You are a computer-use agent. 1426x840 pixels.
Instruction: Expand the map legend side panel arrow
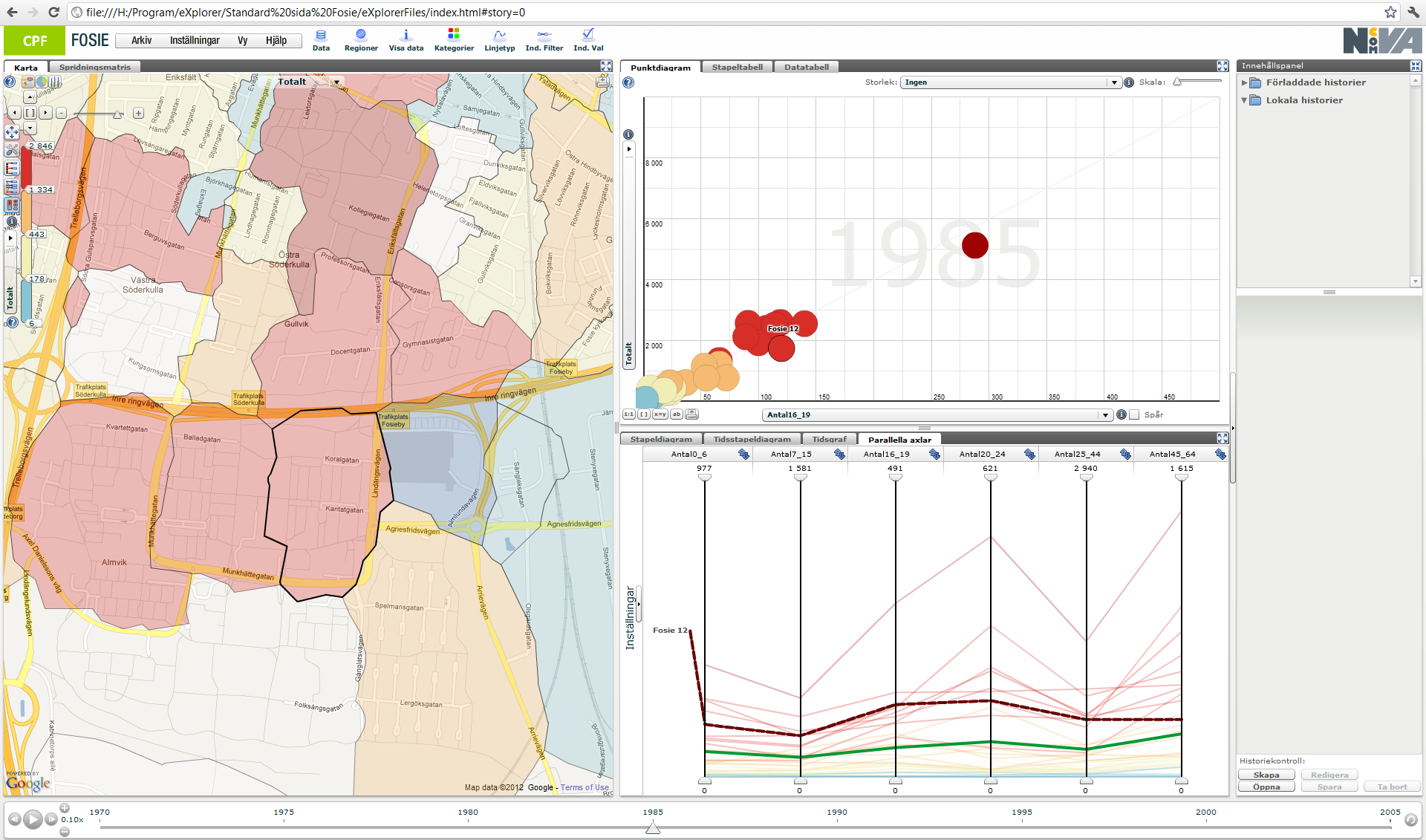coord(10,238)
